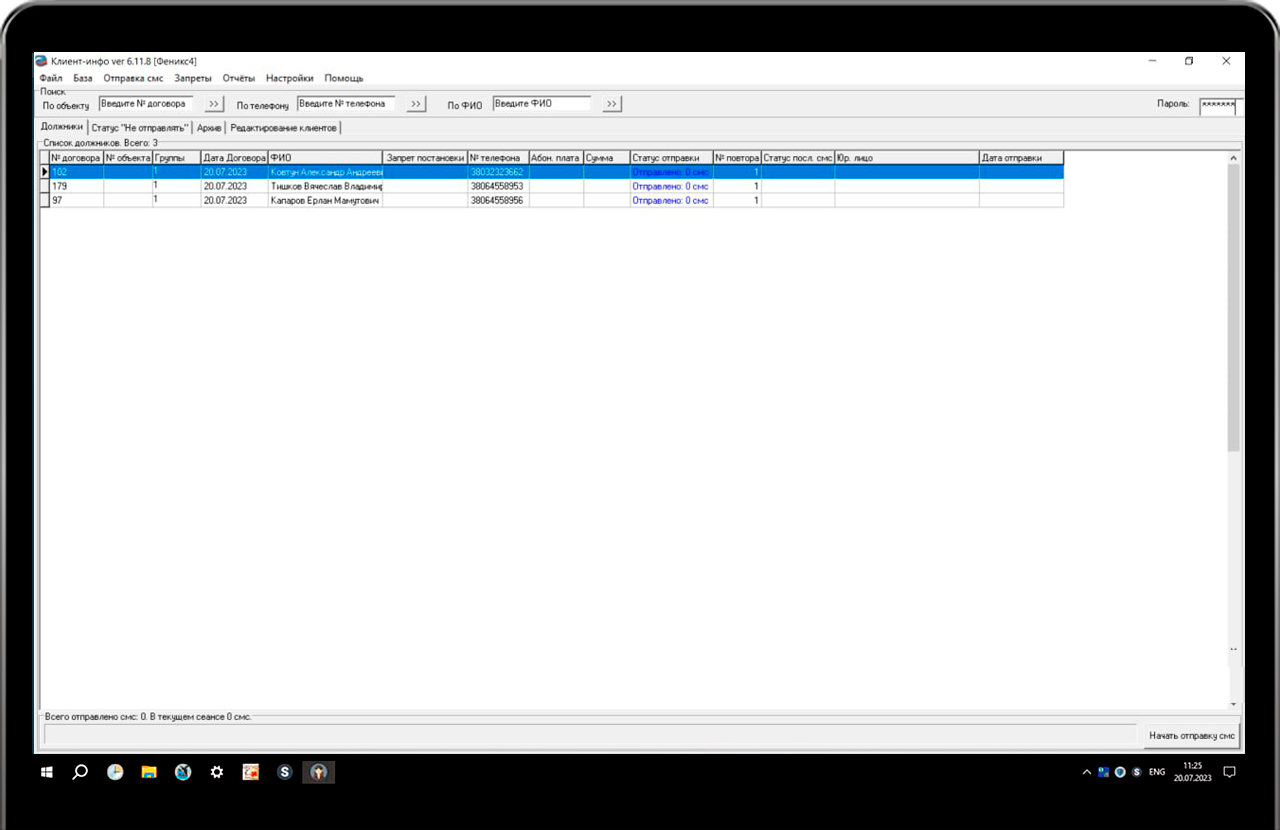Click the Введите ФИО search field

pos(541,104)
